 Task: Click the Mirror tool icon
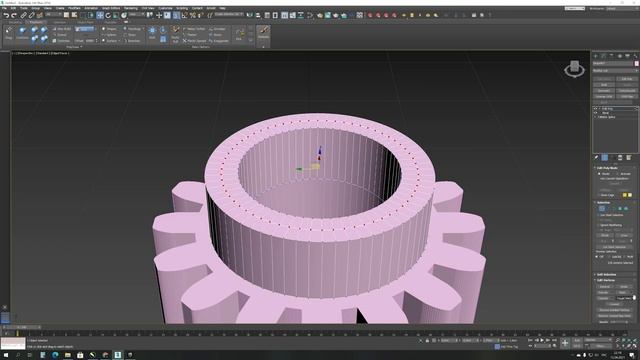pos(249,15)
